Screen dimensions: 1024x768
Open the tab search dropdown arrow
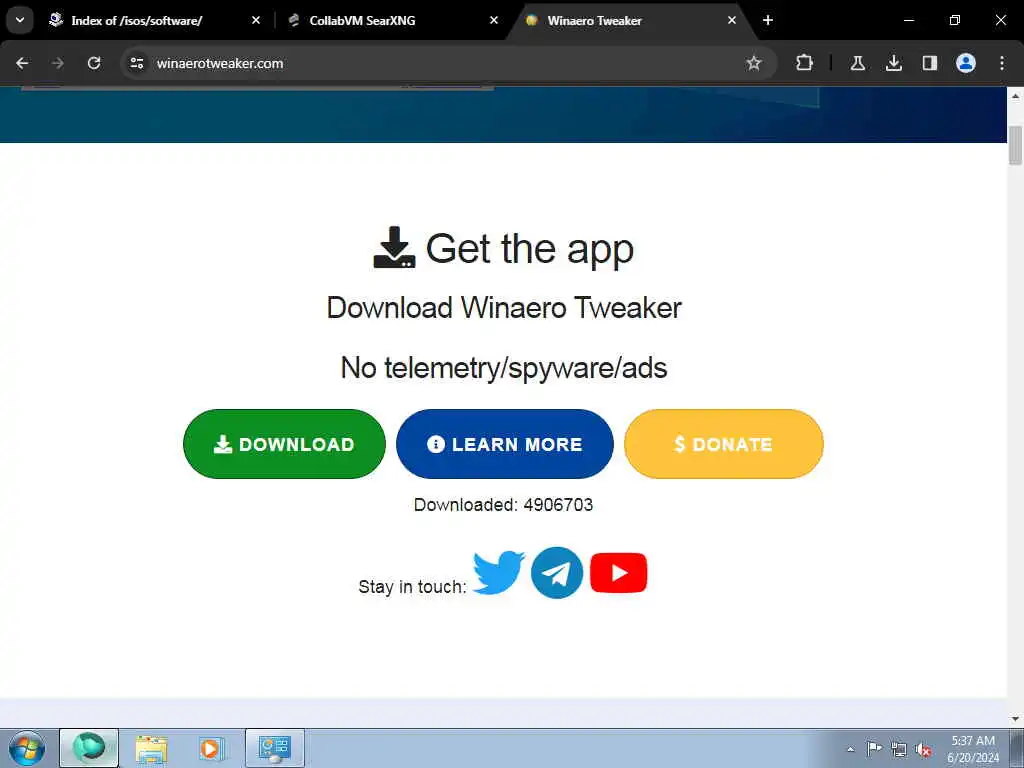pyautogui.click(x=20, y=20)
